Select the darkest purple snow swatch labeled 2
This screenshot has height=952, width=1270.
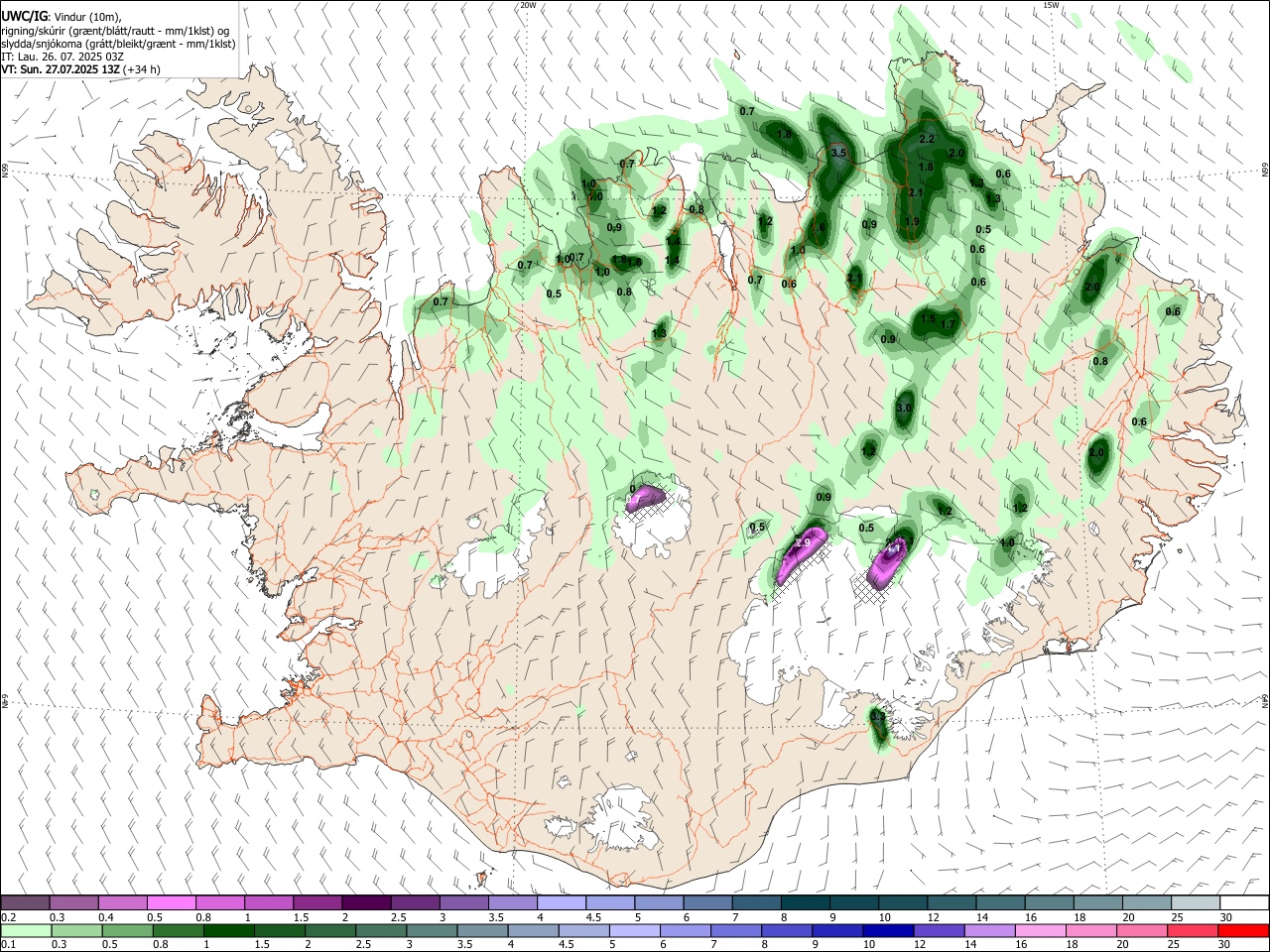click(x=365, y=902)
